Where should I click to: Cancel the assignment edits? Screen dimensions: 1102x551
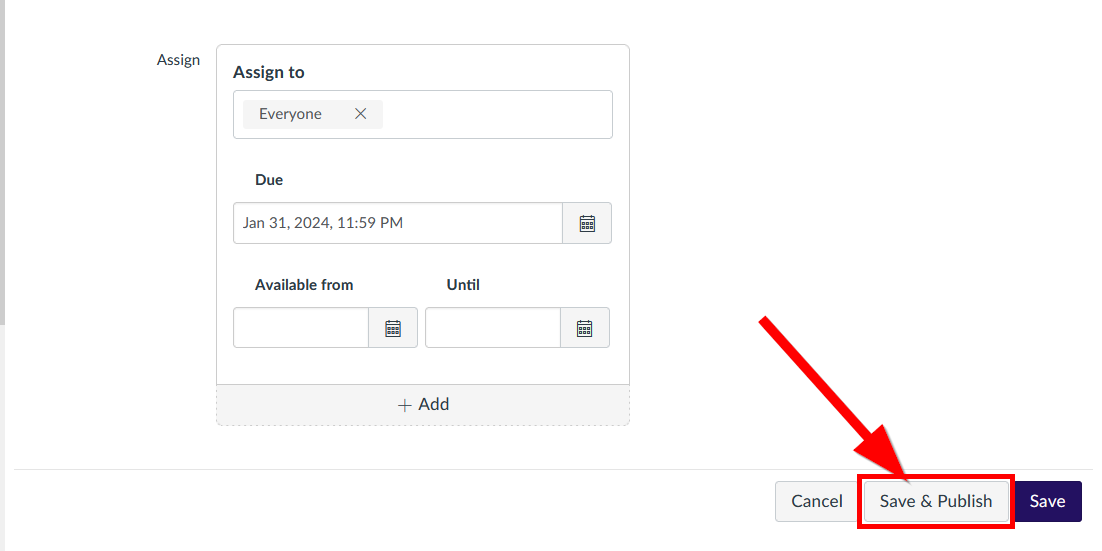coord(817,501)
